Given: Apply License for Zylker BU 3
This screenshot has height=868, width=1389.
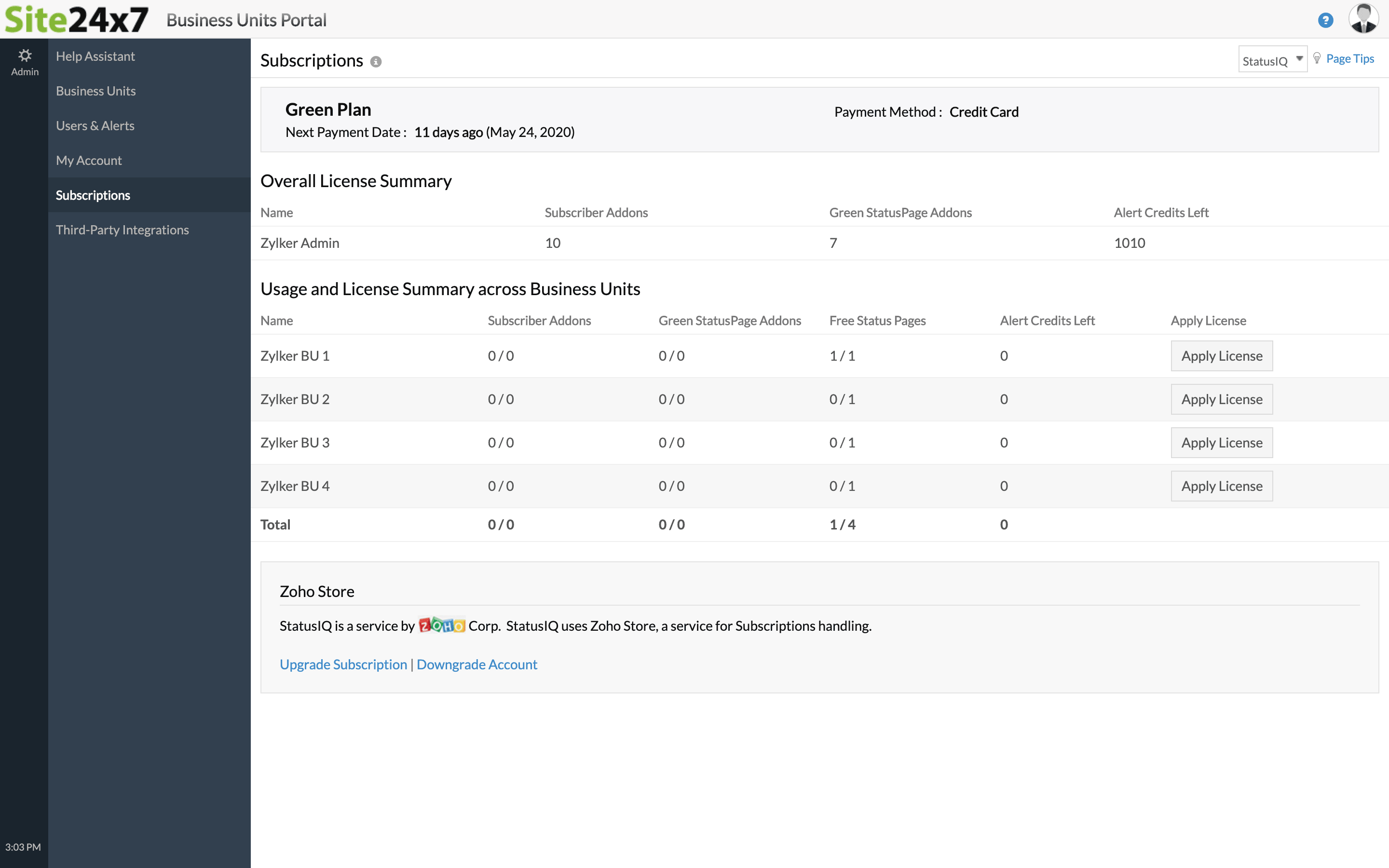Looking at the screenshot, I should pos(1221,442).
